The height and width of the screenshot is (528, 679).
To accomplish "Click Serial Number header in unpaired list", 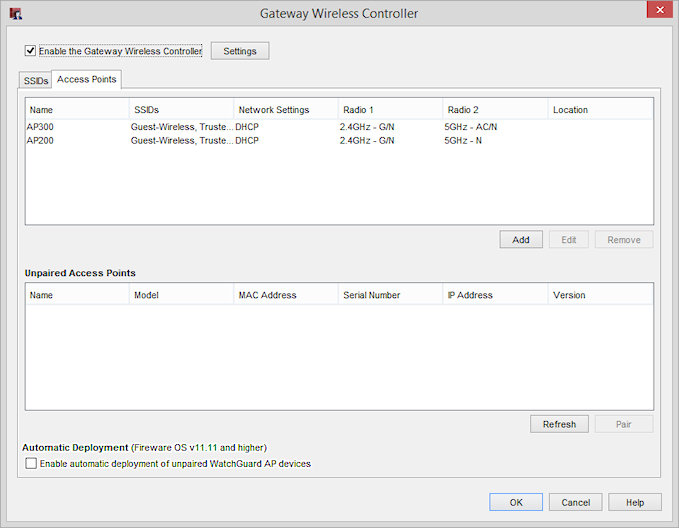I will tap(390, 295).
